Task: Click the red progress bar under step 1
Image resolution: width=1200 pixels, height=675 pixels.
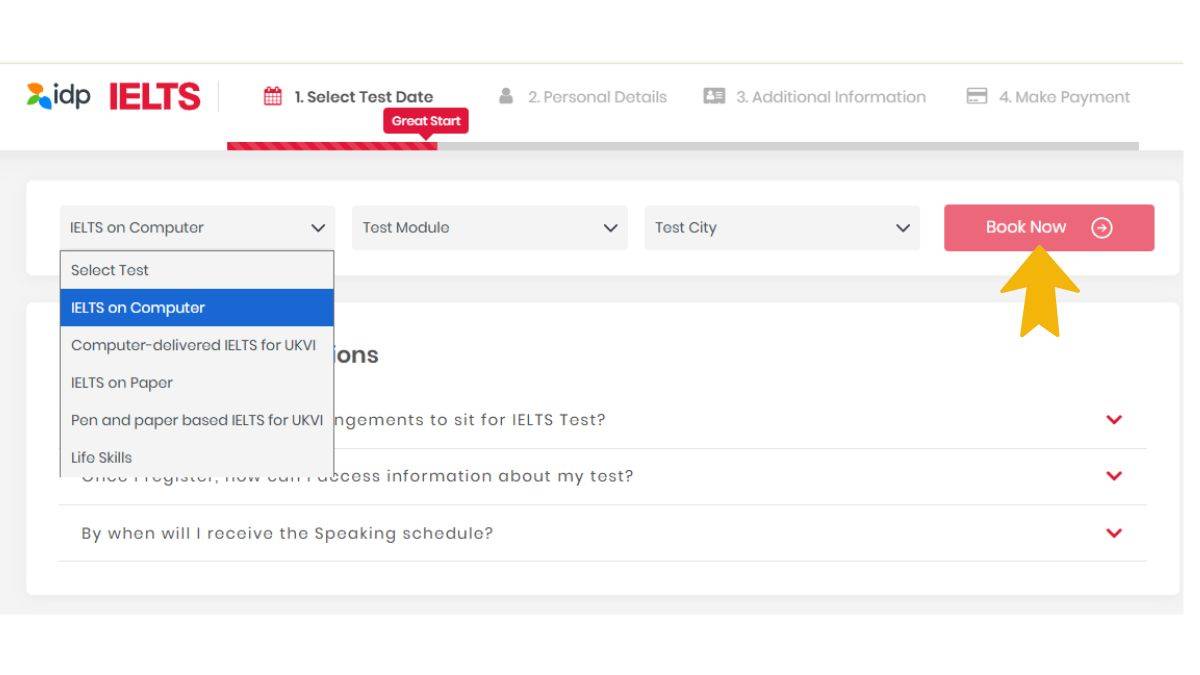Action: (x=332, y=146)
